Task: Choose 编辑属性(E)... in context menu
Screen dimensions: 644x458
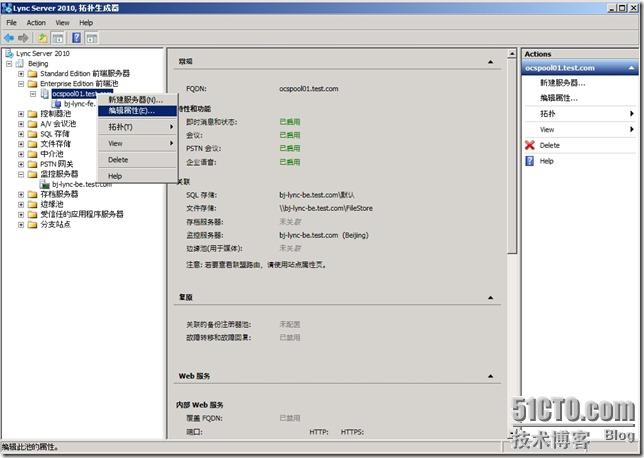Action: [138, 111]
